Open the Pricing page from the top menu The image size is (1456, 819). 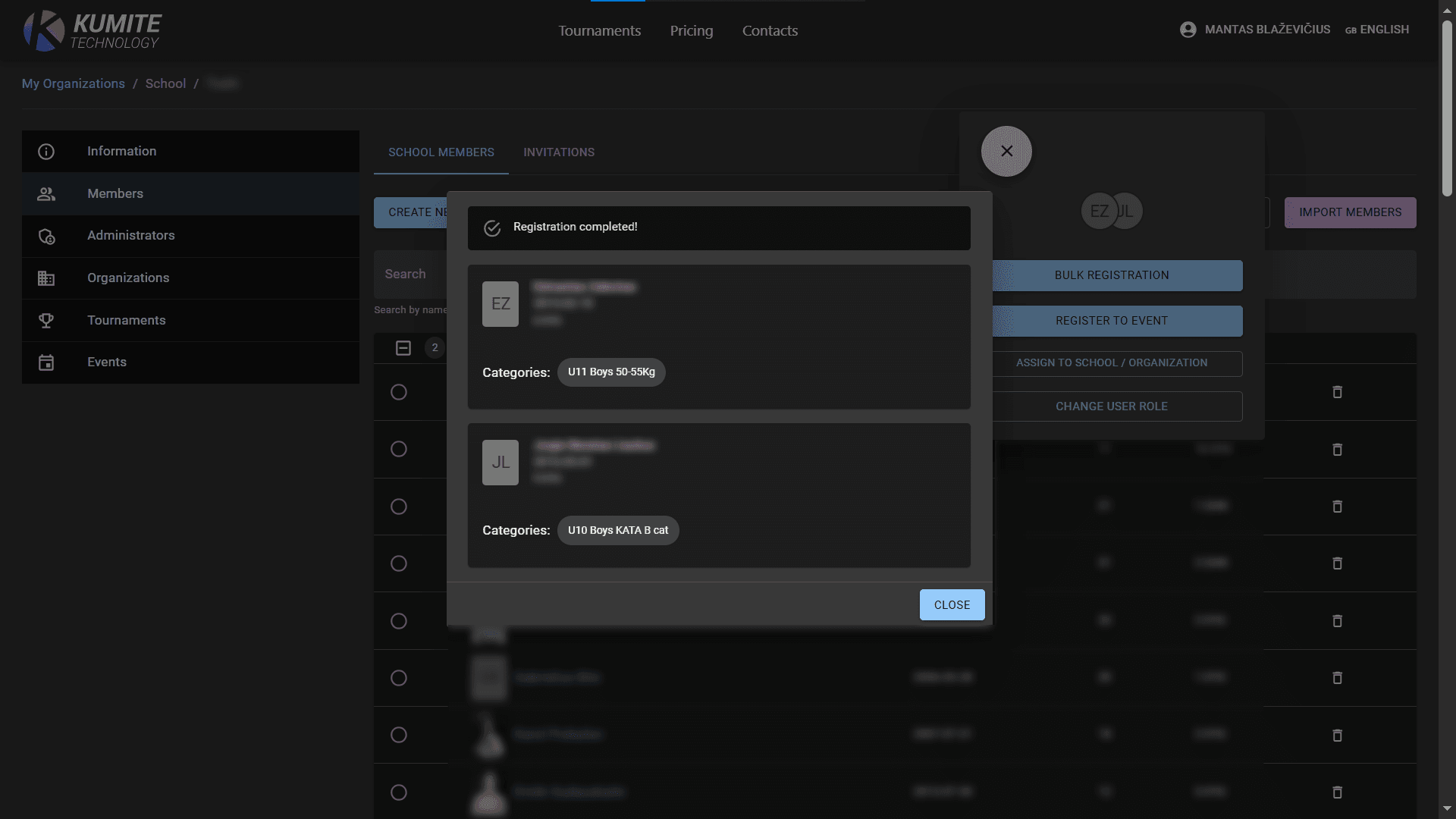[691, 30]
